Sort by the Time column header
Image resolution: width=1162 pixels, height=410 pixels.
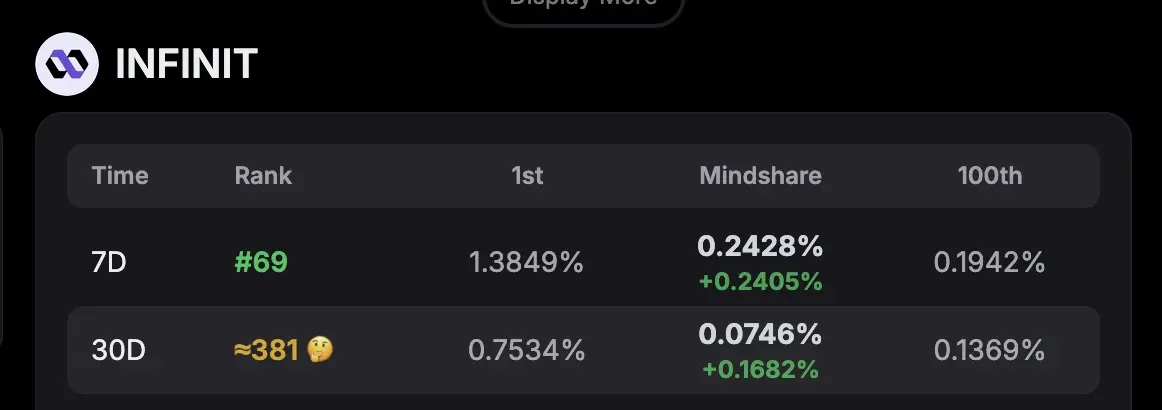point(120,176)
